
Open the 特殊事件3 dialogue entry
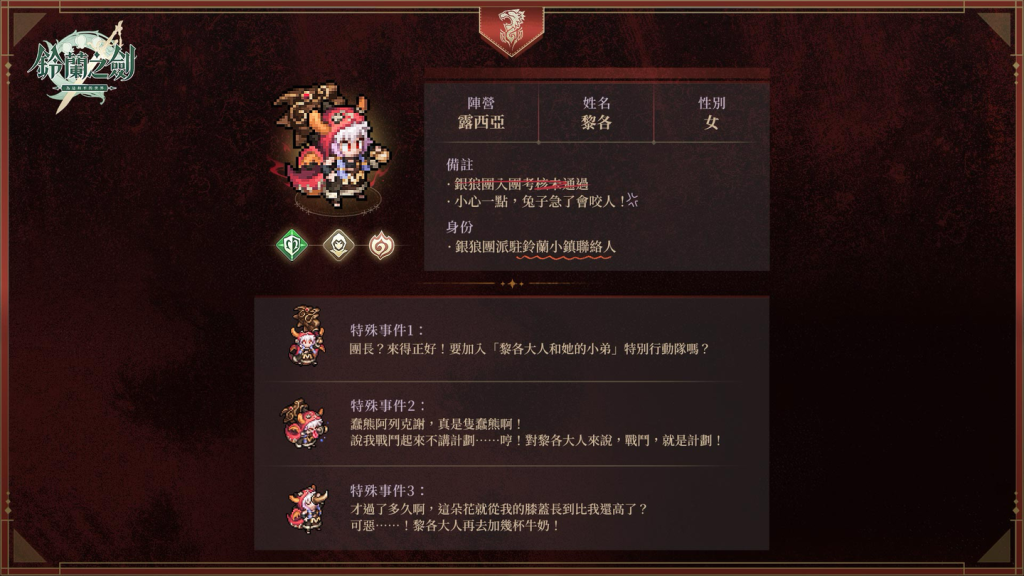coord(511,508)
